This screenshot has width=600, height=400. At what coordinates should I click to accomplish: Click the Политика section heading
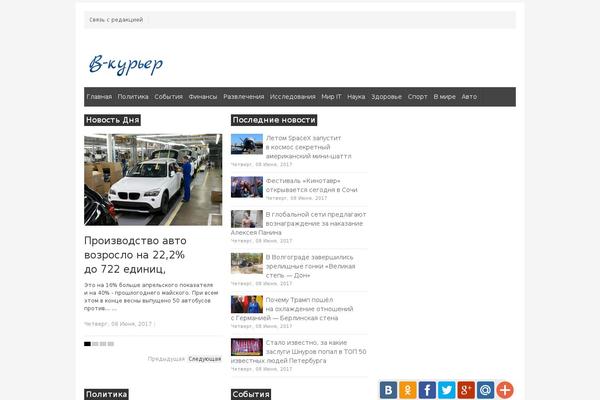106,394
